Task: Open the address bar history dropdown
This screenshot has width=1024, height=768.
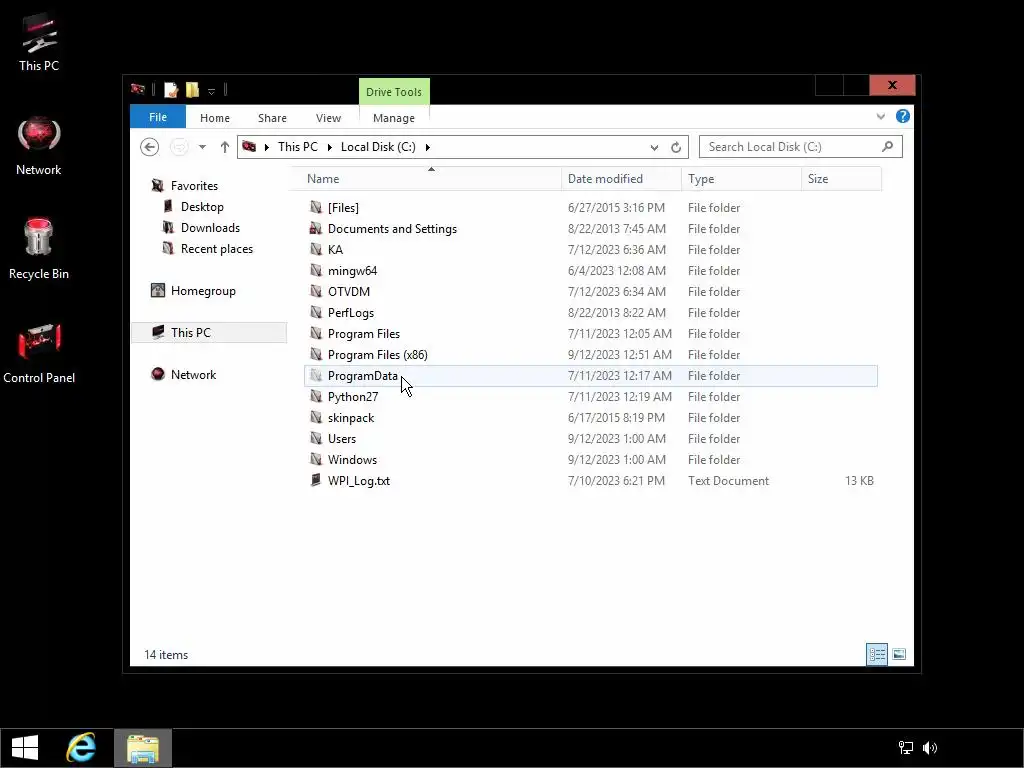Action: [x=654, y=148]
